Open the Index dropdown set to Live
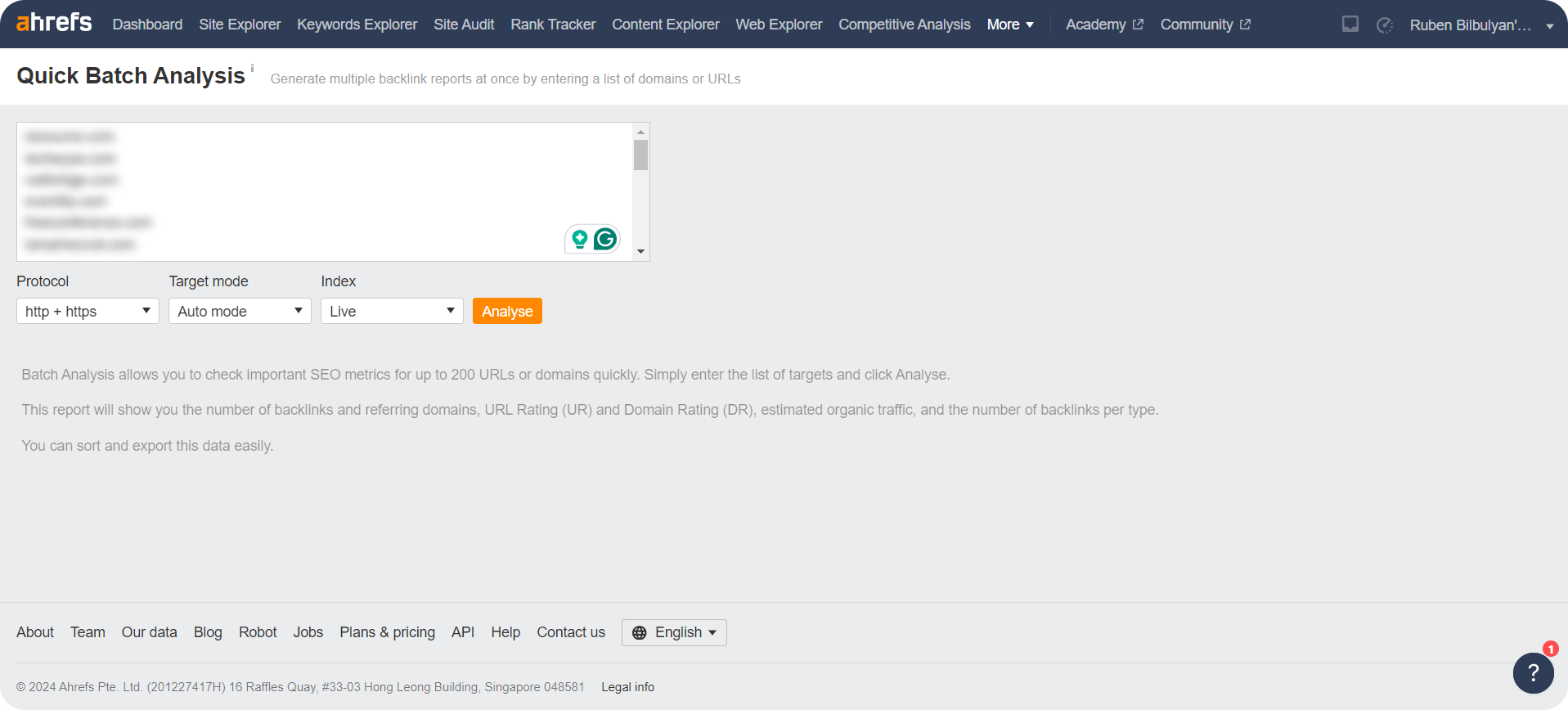This screenshot has height=710, width=1568. click(x=392, y=311)
